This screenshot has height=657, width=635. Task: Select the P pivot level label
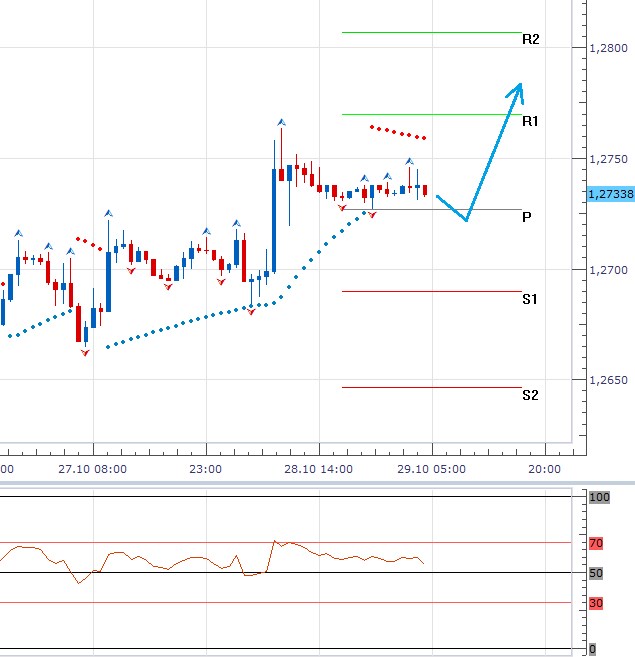point(526,216)
